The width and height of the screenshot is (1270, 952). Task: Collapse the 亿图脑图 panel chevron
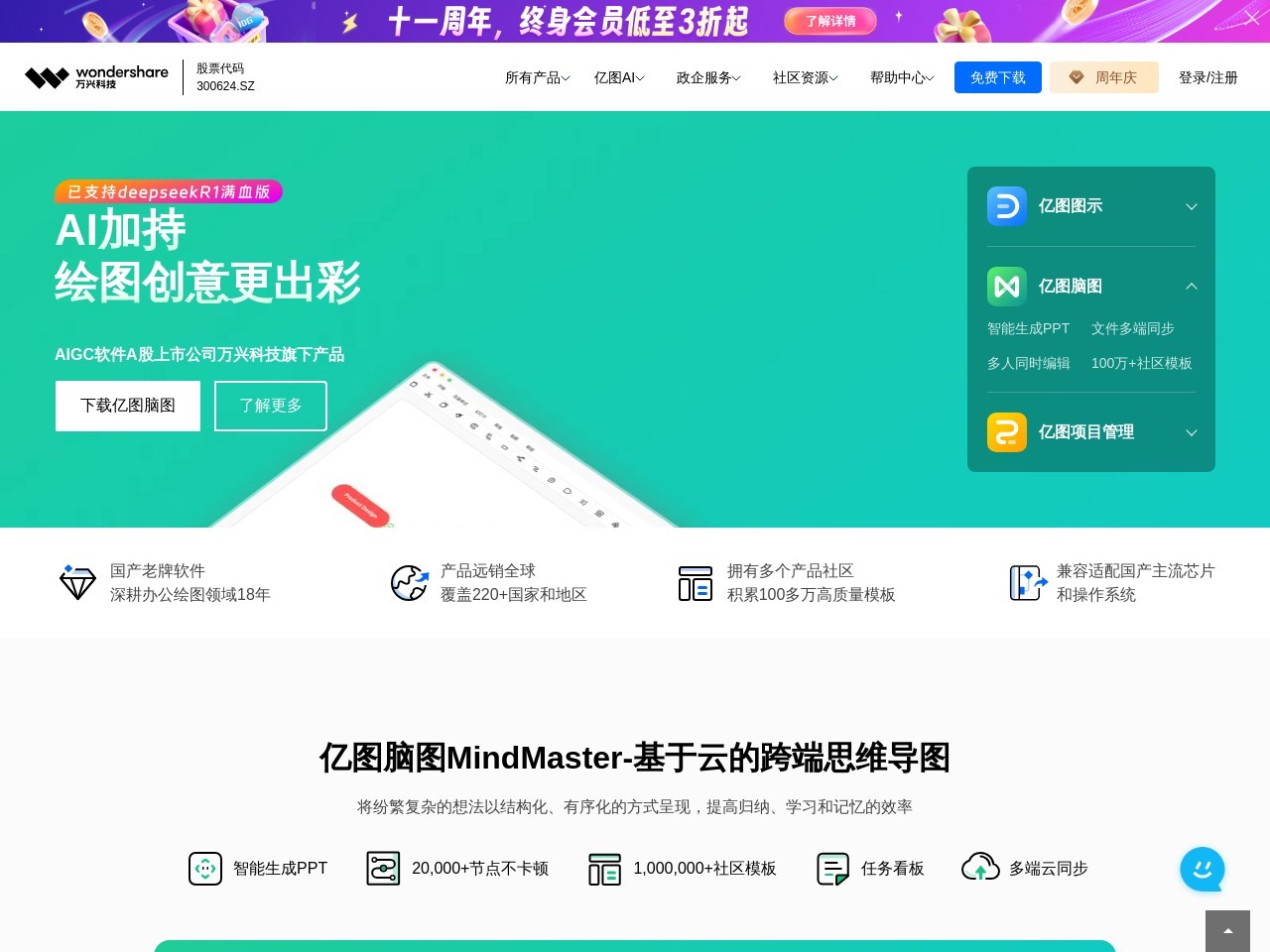coord(1192,287)
